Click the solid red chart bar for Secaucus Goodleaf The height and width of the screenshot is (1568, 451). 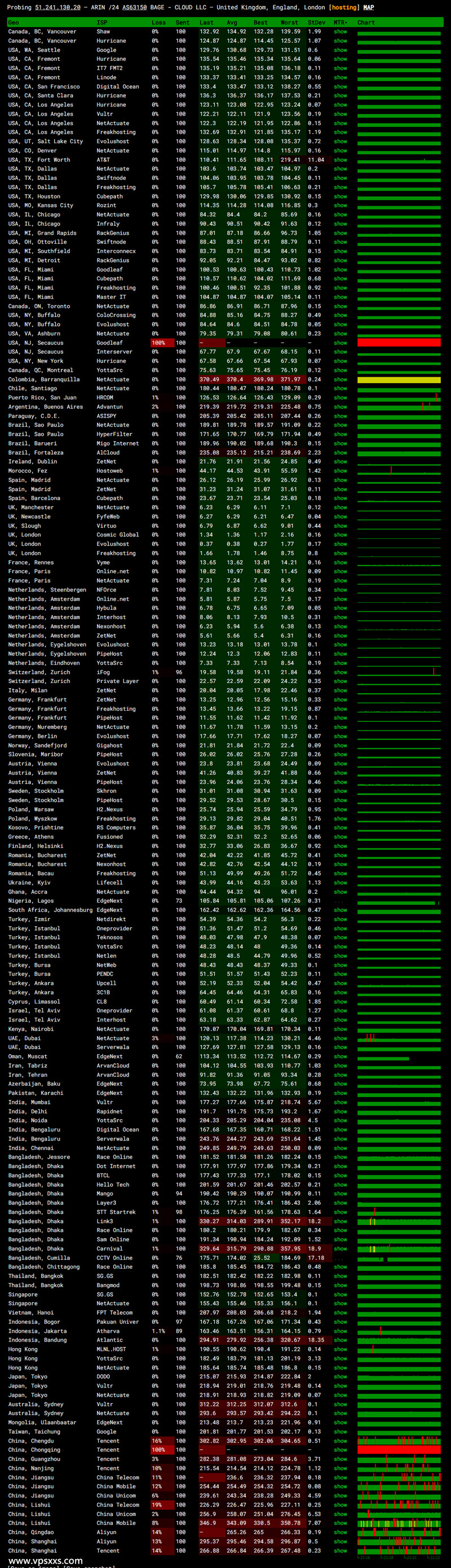[x=399, y=343]
